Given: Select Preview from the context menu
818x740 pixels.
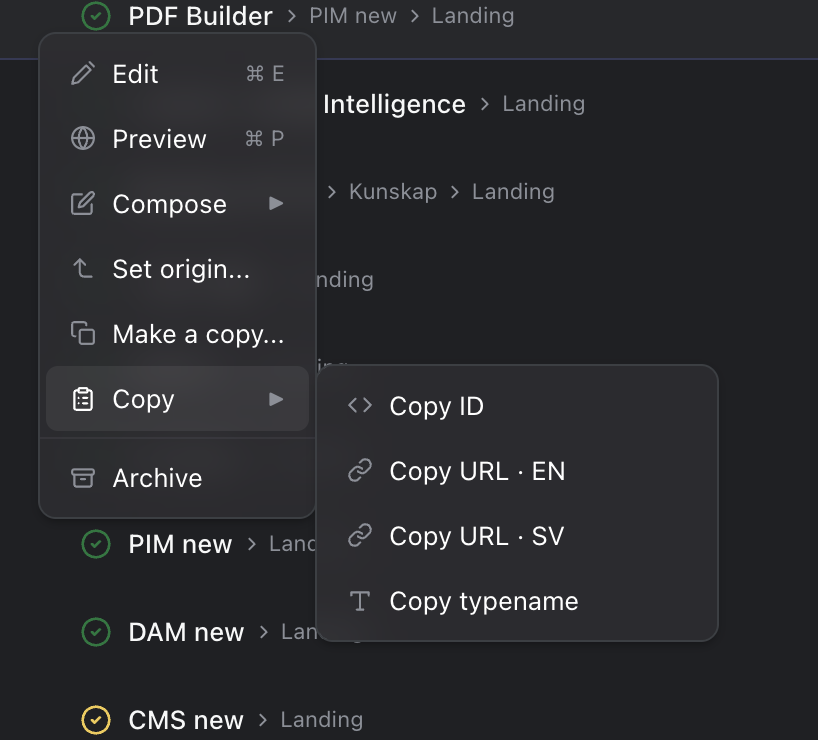Looking at the screenshot, I should (x=177, y=139).
